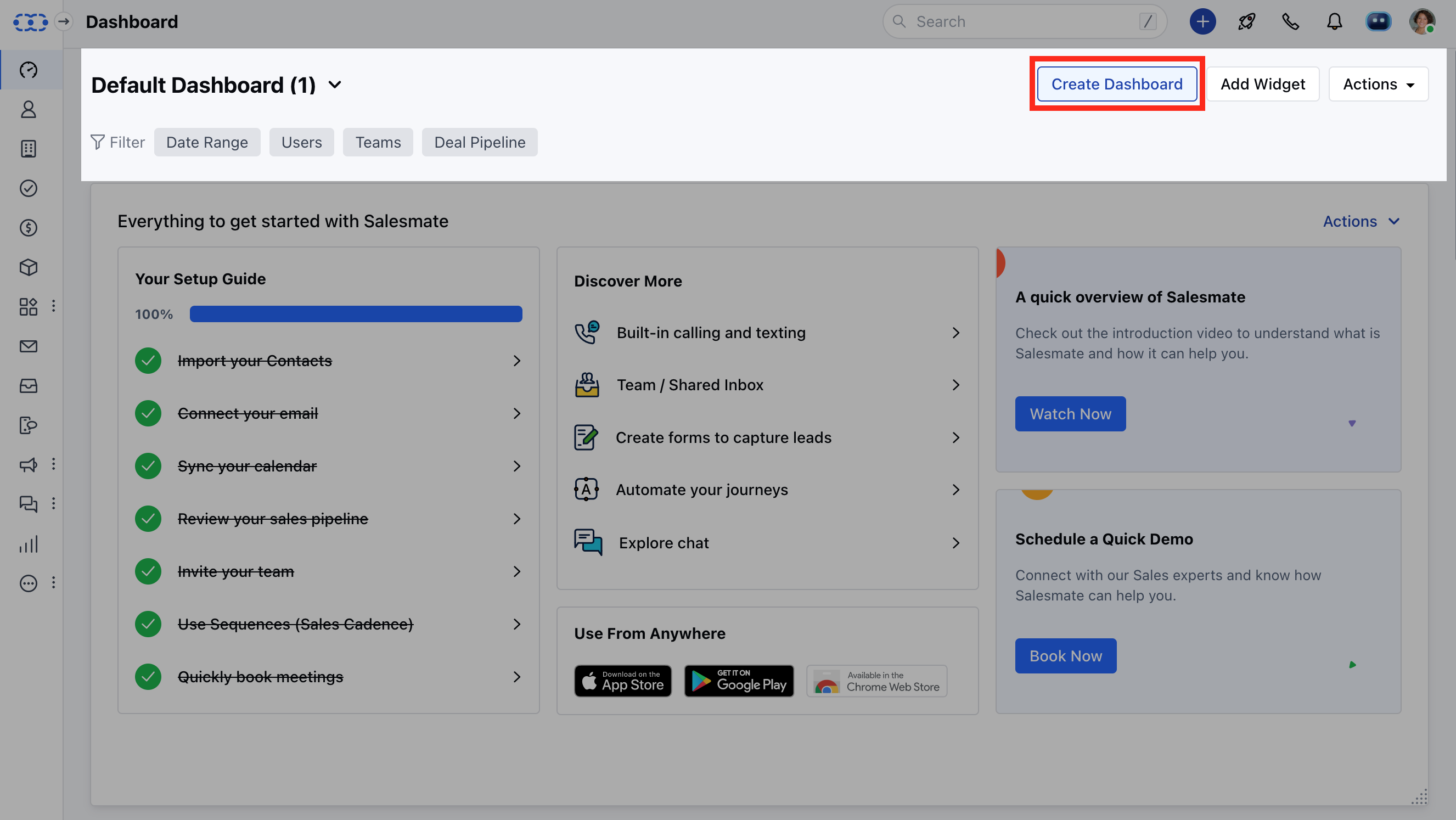Open notifications bell icon
This screenshot has width=1456, height=820.
1335,21
